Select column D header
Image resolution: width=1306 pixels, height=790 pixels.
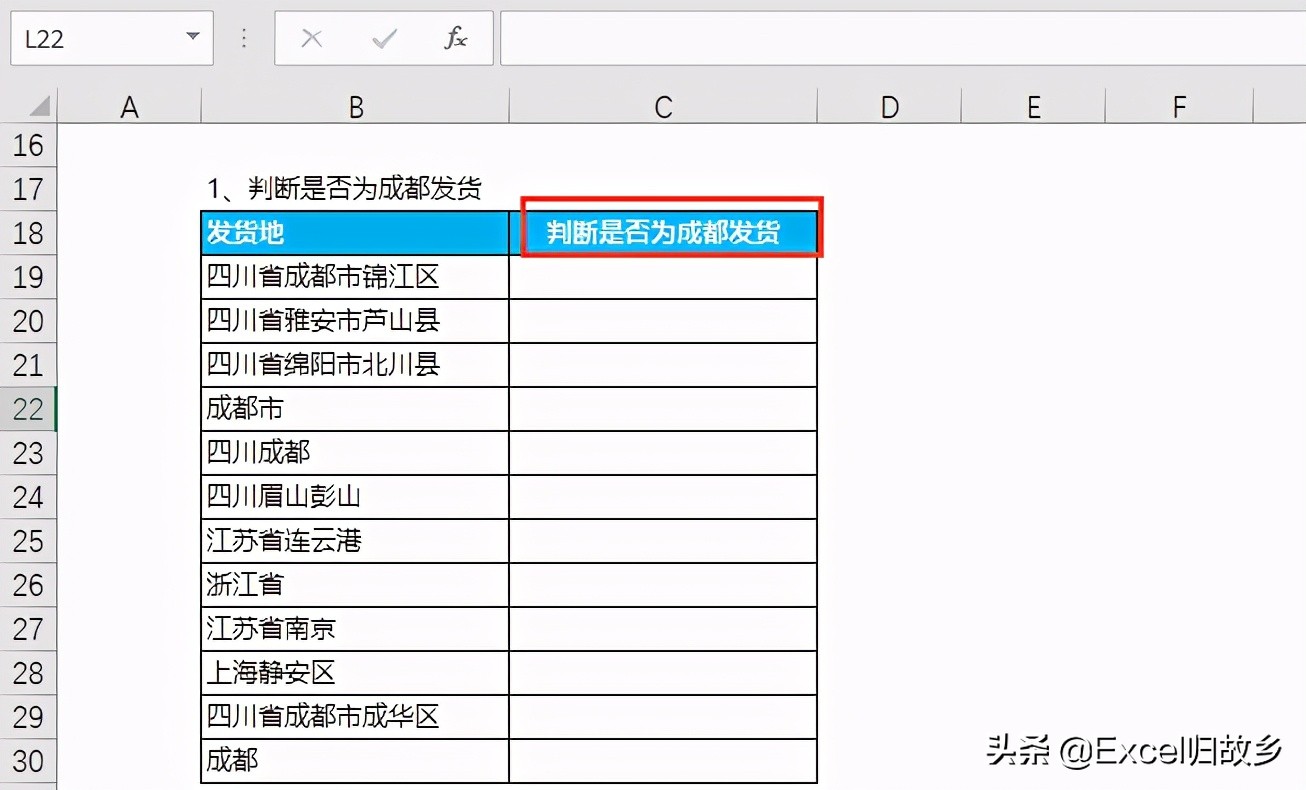(x=889, y=107)
